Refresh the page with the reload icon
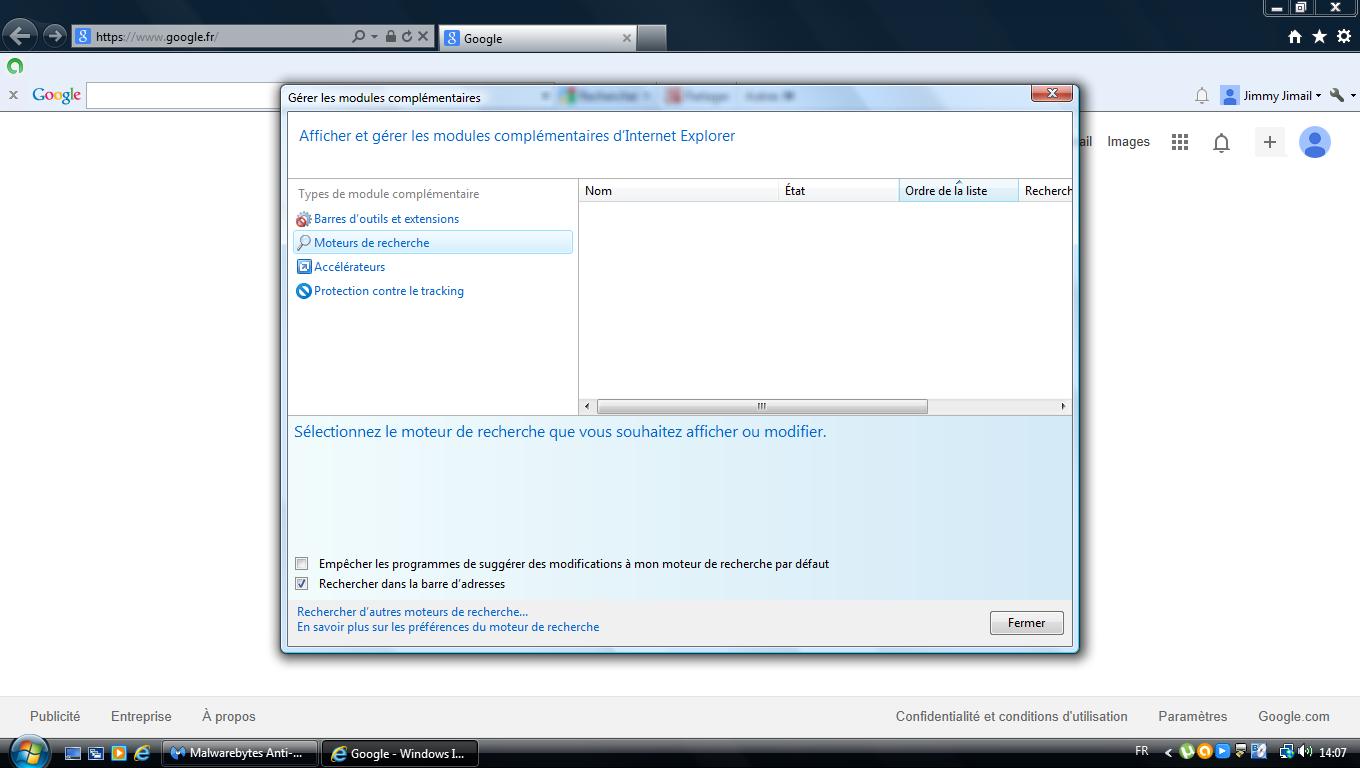Viewport: 1360px width, 768px height. click(407, 37)
